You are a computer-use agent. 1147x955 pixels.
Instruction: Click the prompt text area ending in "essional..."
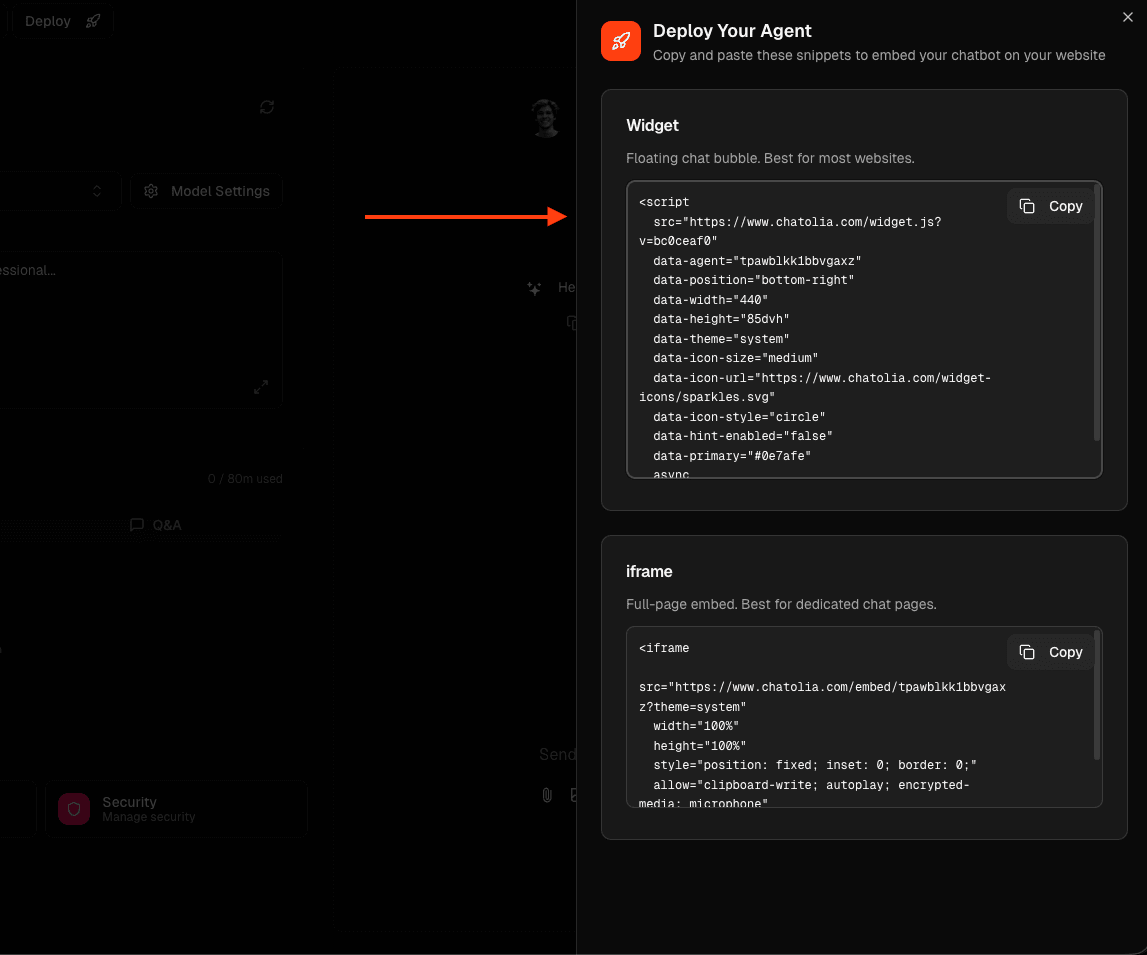click(x=130, y=320)
